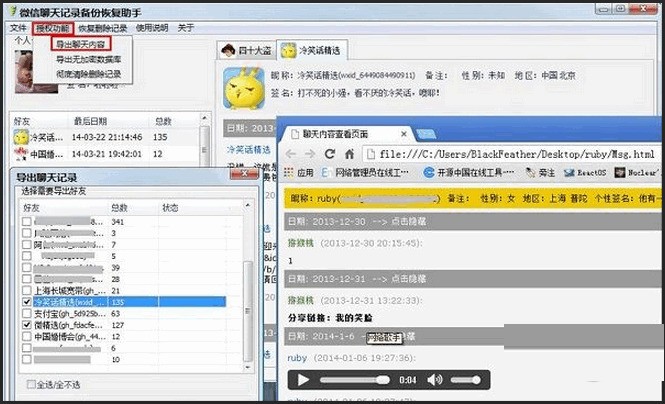Check the 上海长城宽带 checkbox

click(26, 291)
